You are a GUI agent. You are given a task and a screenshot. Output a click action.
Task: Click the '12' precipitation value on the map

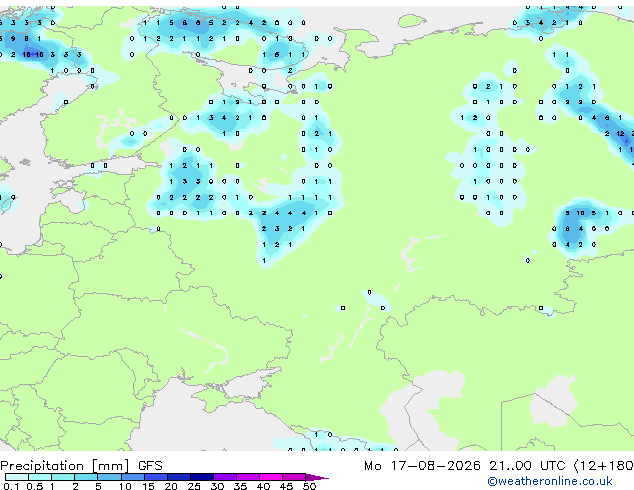click(x=620, y=133)
